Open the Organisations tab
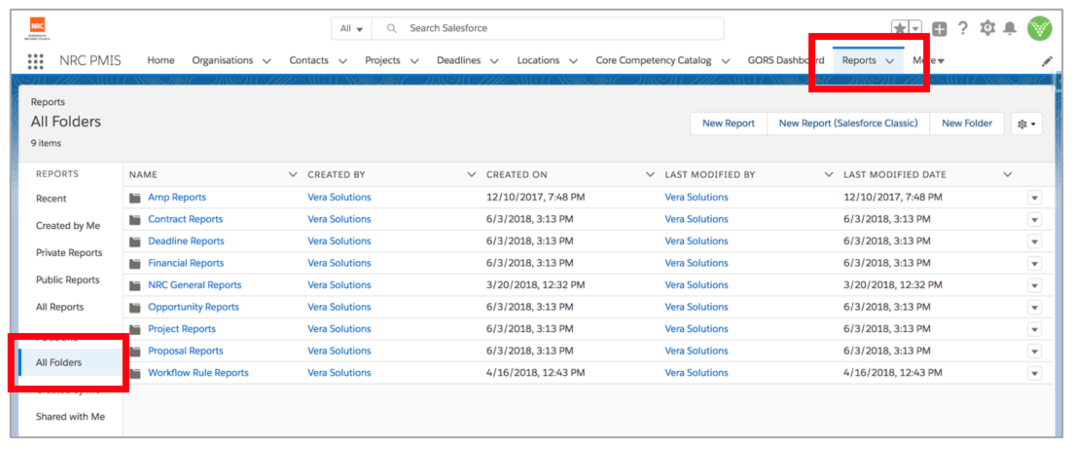1078x452 pixels. (x=223, y=61)
